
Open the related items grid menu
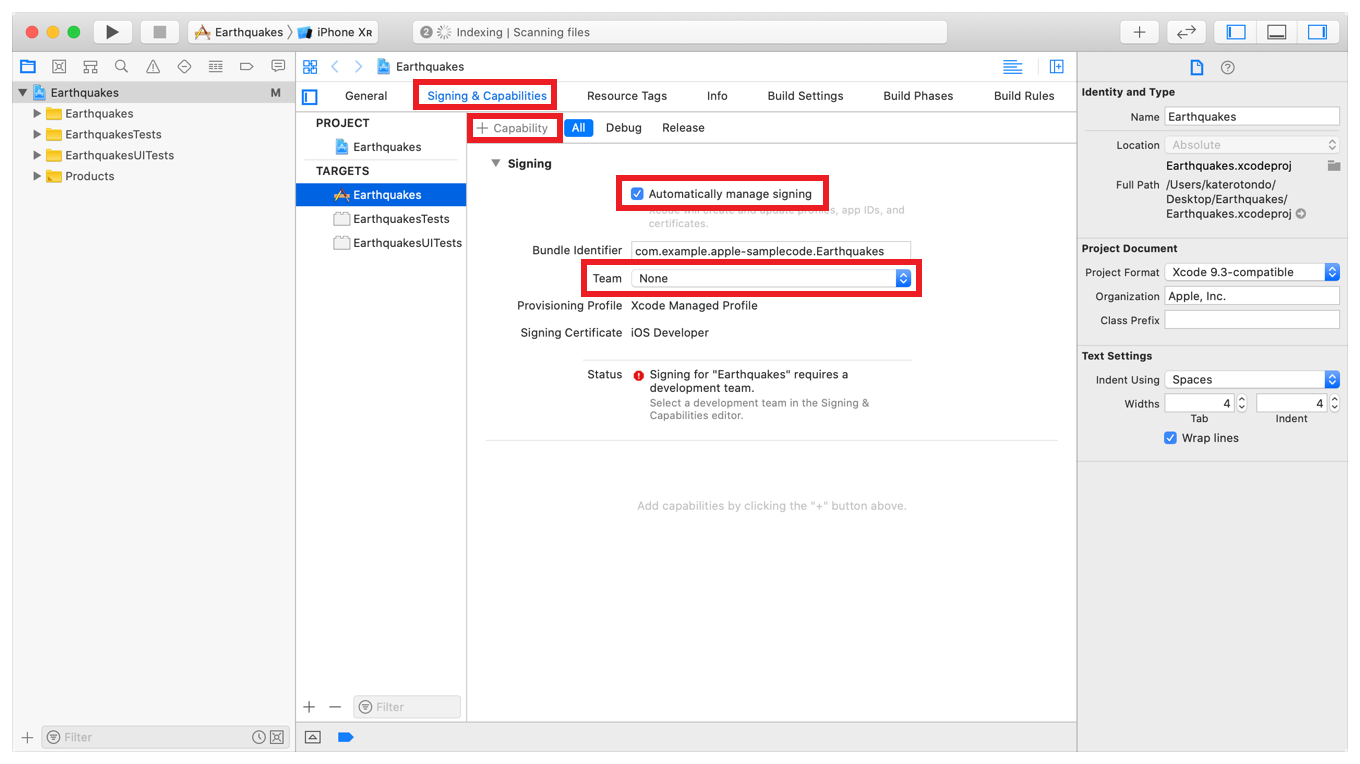[x=310, y=67]
